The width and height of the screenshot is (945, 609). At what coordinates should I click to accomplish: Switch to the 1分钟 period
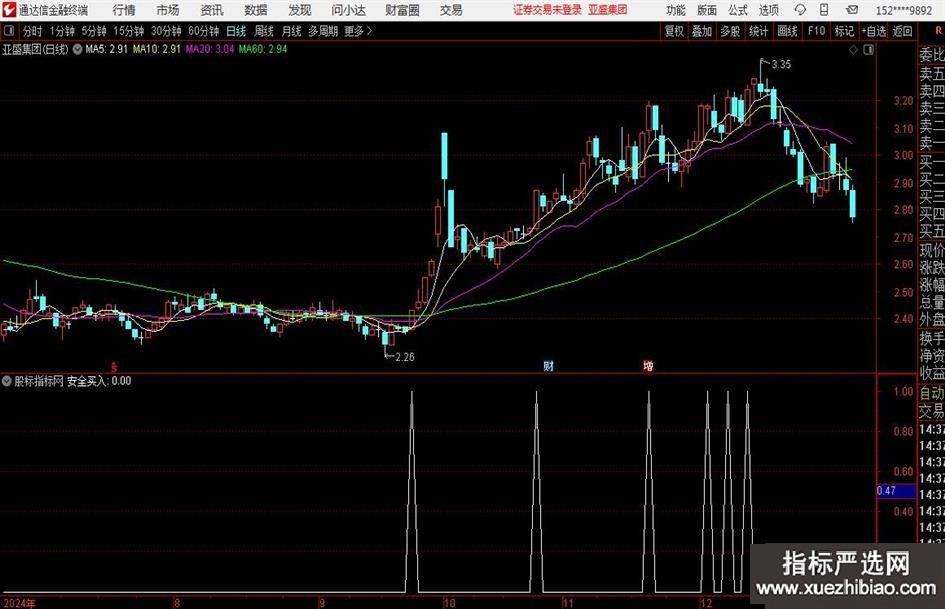coord(62,31)
